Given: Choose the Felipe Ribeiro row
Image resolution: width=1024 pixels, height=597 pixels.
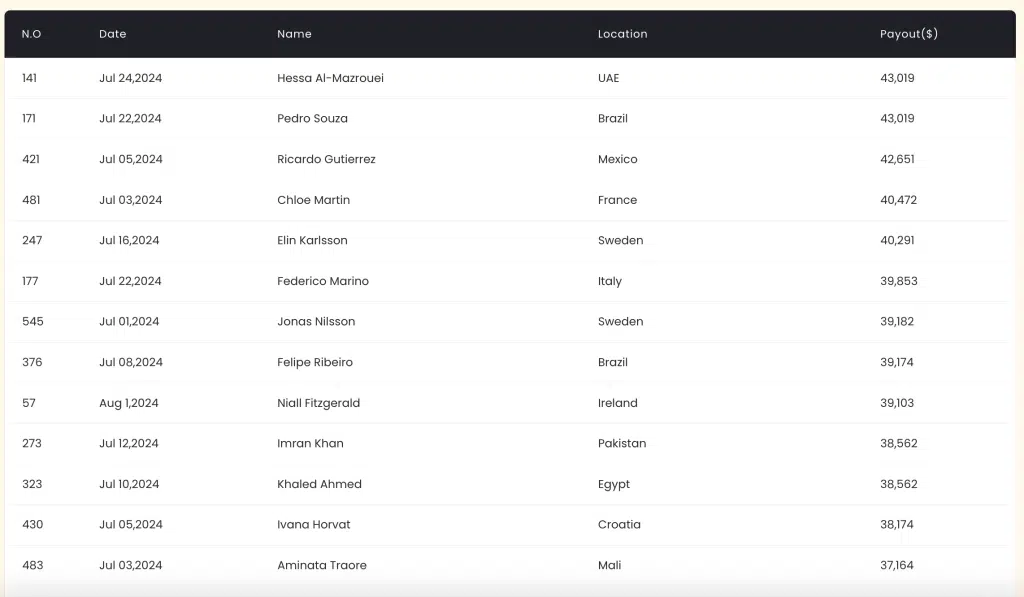Looking at the screenshot, I should (315, 362).
